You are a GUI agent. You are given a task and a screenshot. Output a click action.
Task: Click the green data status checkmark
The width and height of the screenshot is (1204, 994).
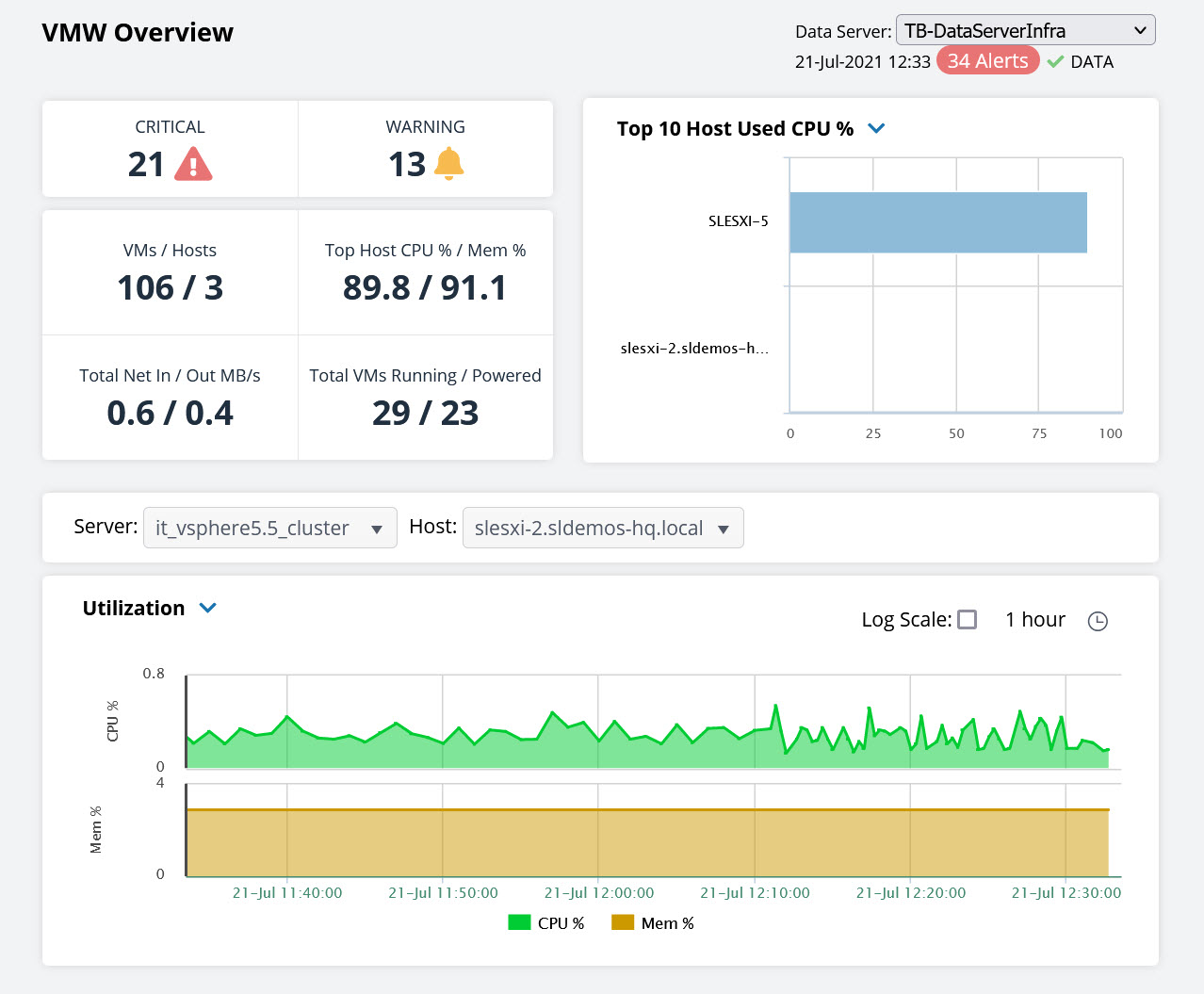pyautogui.click(x=1055, y=62)
